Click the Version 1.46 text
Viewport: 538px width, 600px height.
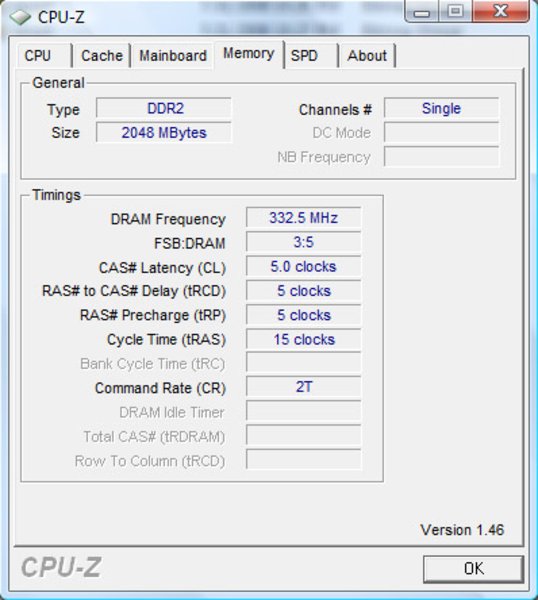pyautogui.click(x=462, y=530)
